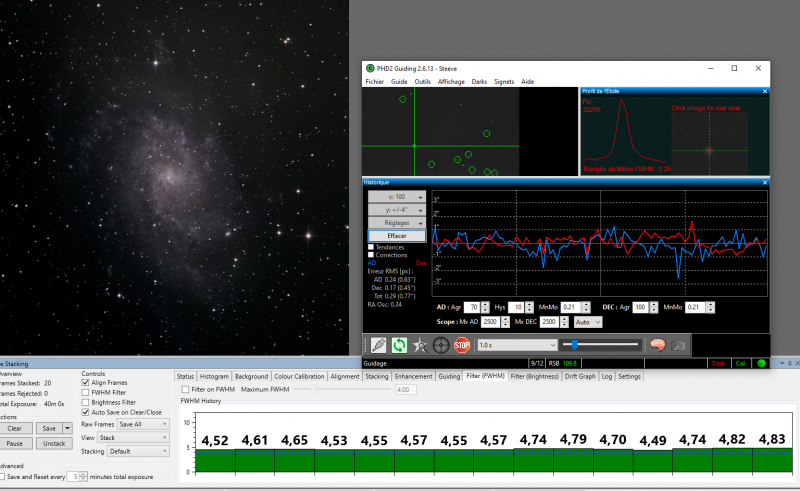Viewport: 800px width, 491px height.
Task: Click the crosshair start guiding icon
Action: point(441,345)
